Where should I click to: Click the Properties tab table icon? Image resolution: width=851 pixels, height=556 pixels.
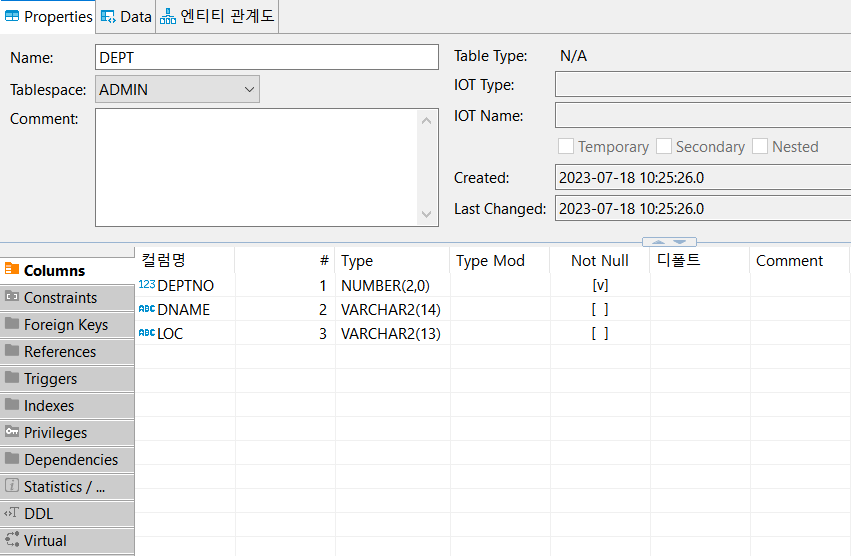click(x=12, y=16)
